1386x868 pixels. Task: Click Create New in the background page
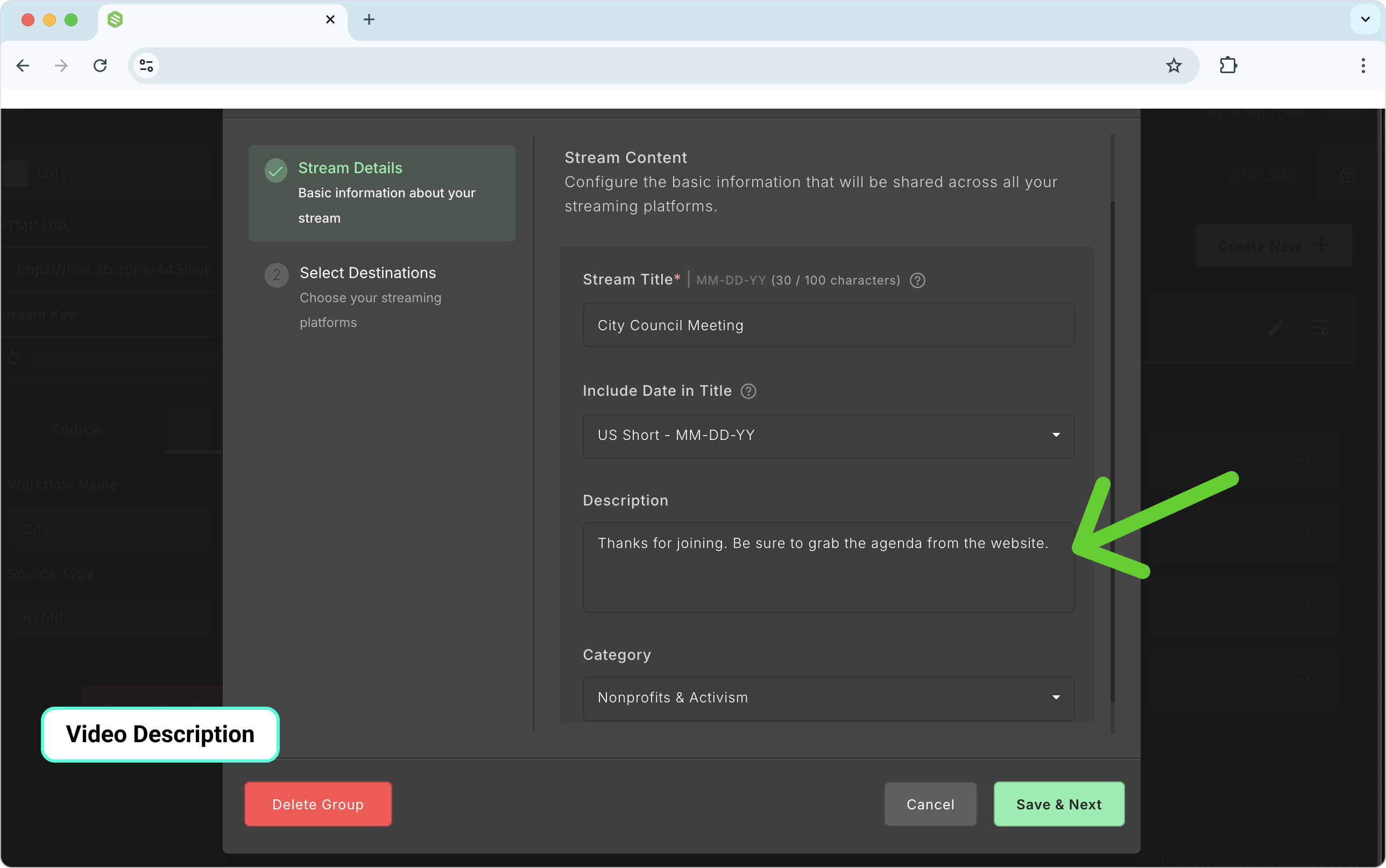(x=1274, y=246)
